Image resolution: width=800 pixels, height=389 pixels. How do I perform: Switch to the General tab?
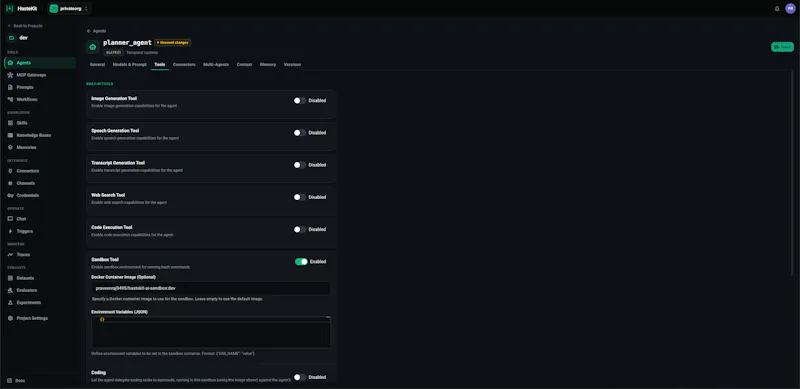click(x=97, y=65)
